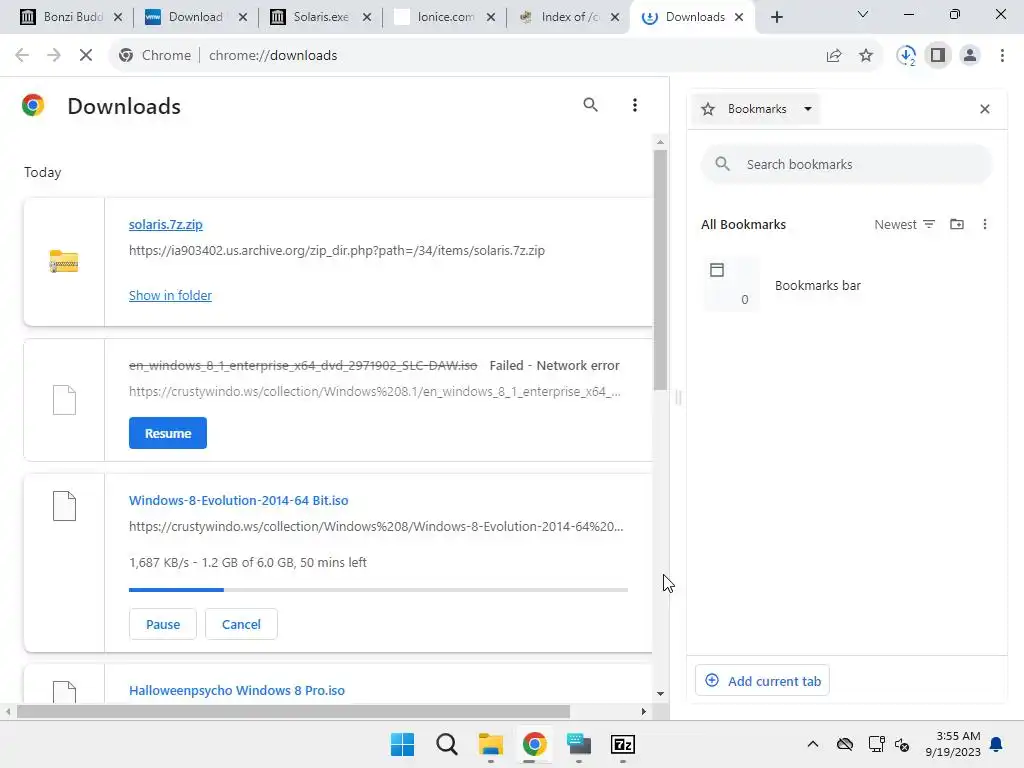Open File Explorer from the taskbar
The width and height of the screenshot is (1024, 768).
pyautogui.click(x=490, y=744)
